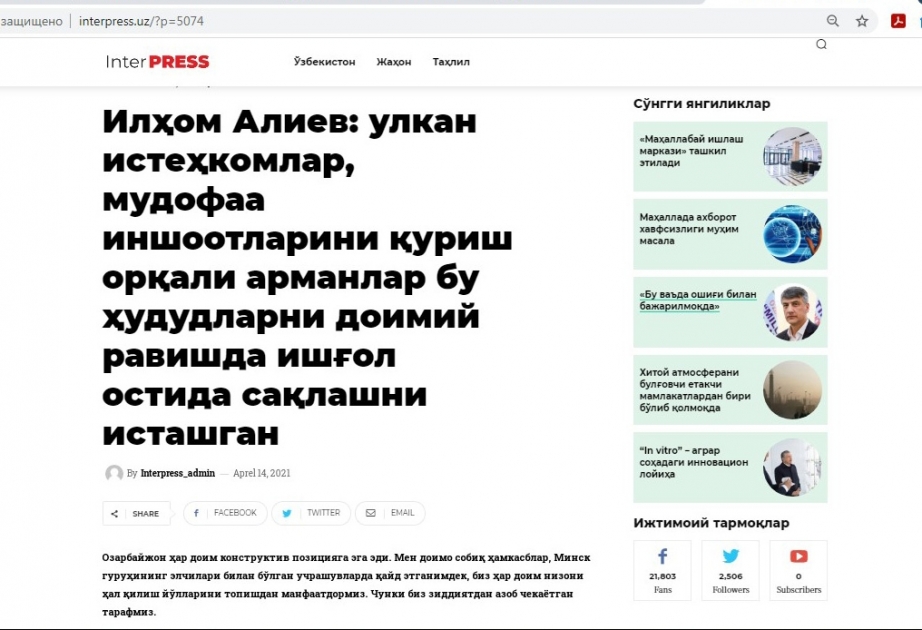Share the article on Twitter
The width and height of the screenshot is (922, 630).
[x=311, y=513]
